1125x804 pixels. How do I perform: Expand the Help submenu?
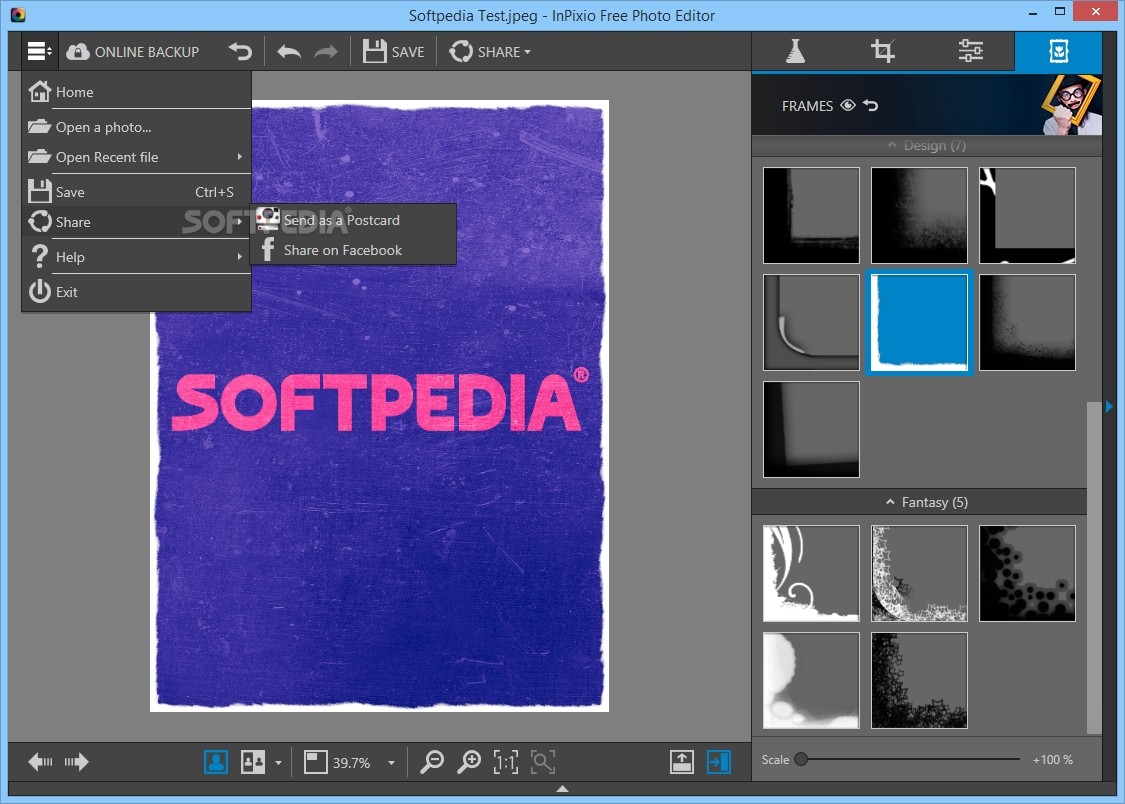[x=136, y=257]
